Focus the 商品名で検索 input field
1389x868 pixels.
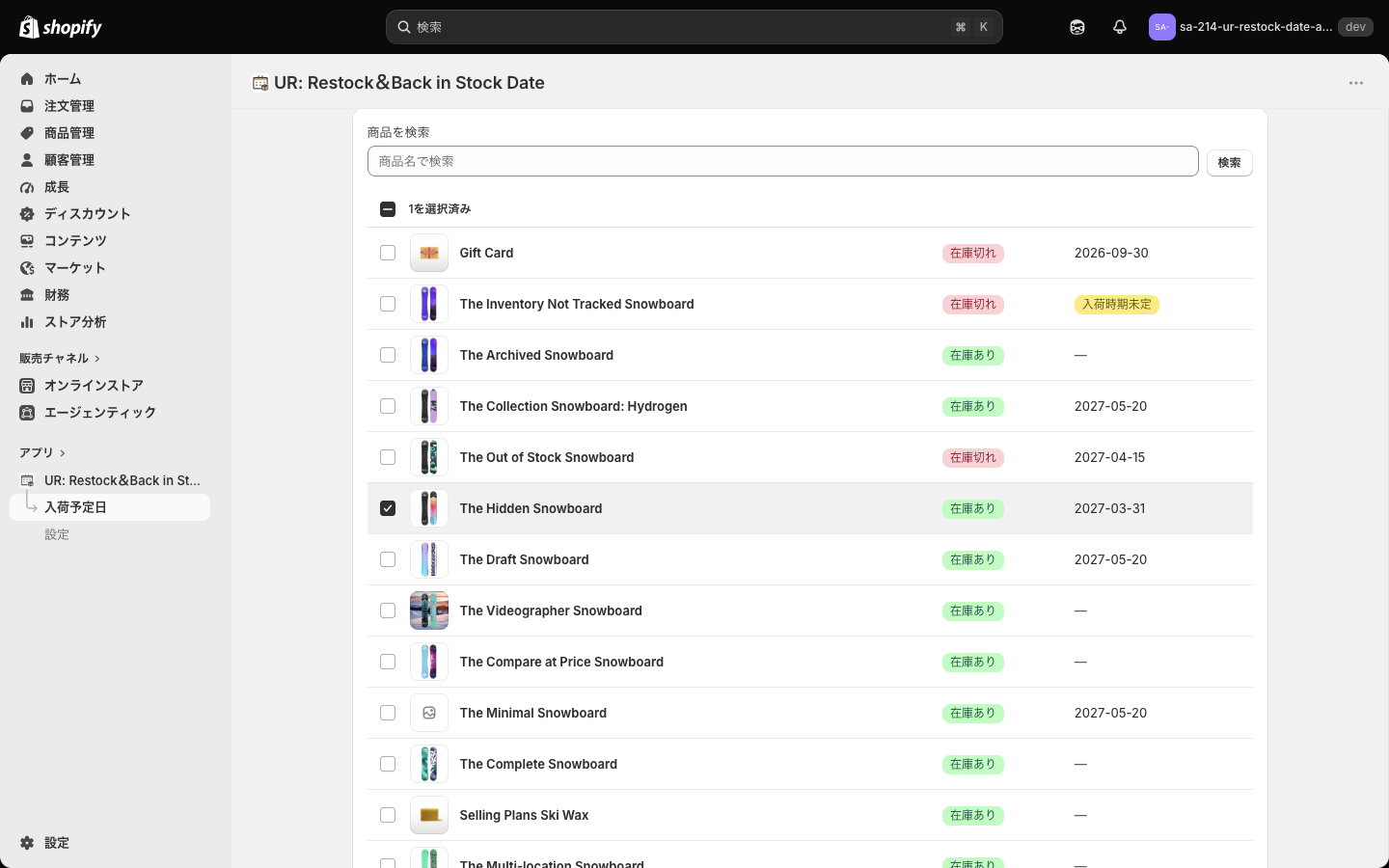[783, 161]
